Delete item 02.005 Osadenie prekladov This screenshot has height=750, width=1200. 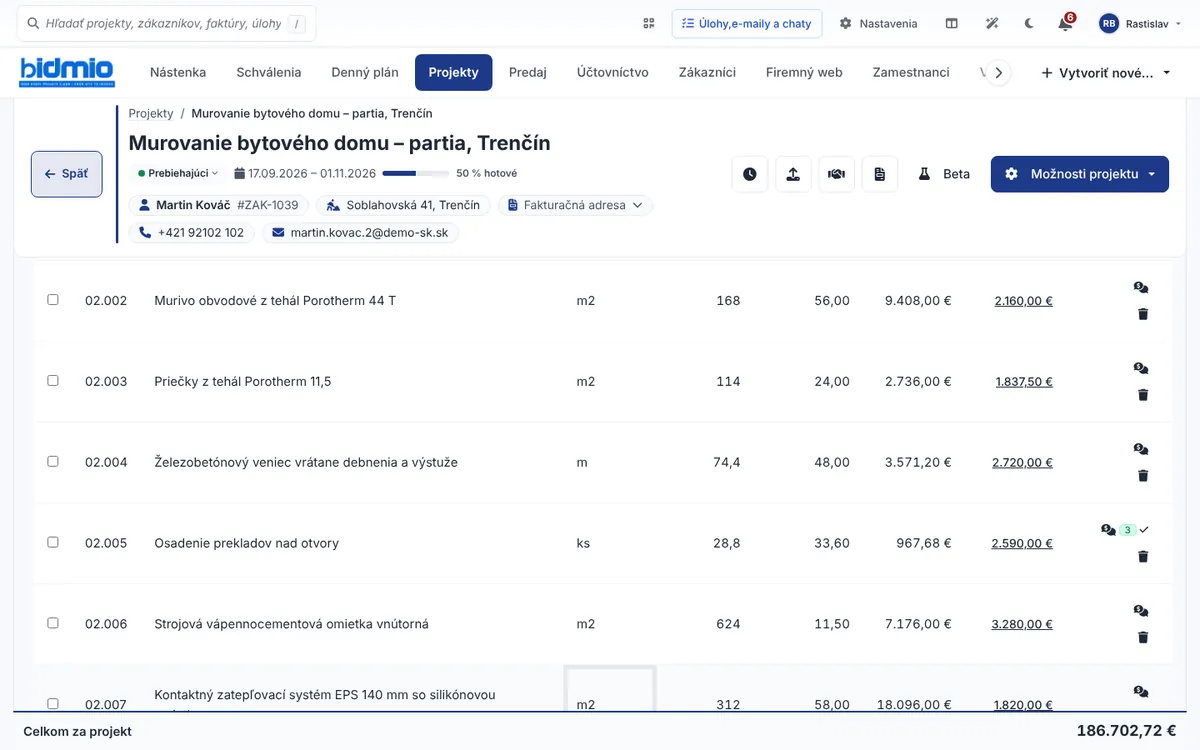[1143, 557]
